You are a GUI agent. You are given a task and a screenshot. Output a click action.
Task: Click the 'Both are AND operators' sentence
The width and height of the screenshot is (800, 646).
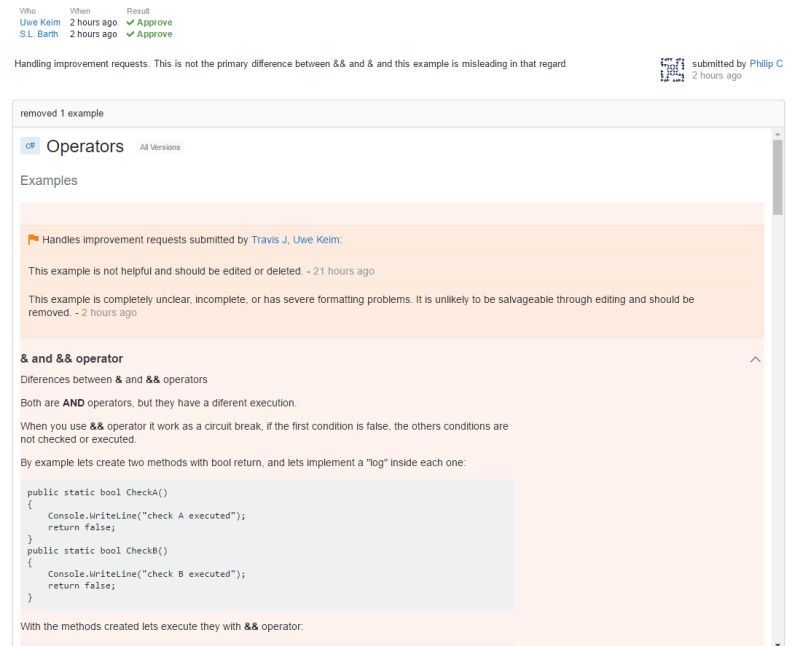coord(158,403)
